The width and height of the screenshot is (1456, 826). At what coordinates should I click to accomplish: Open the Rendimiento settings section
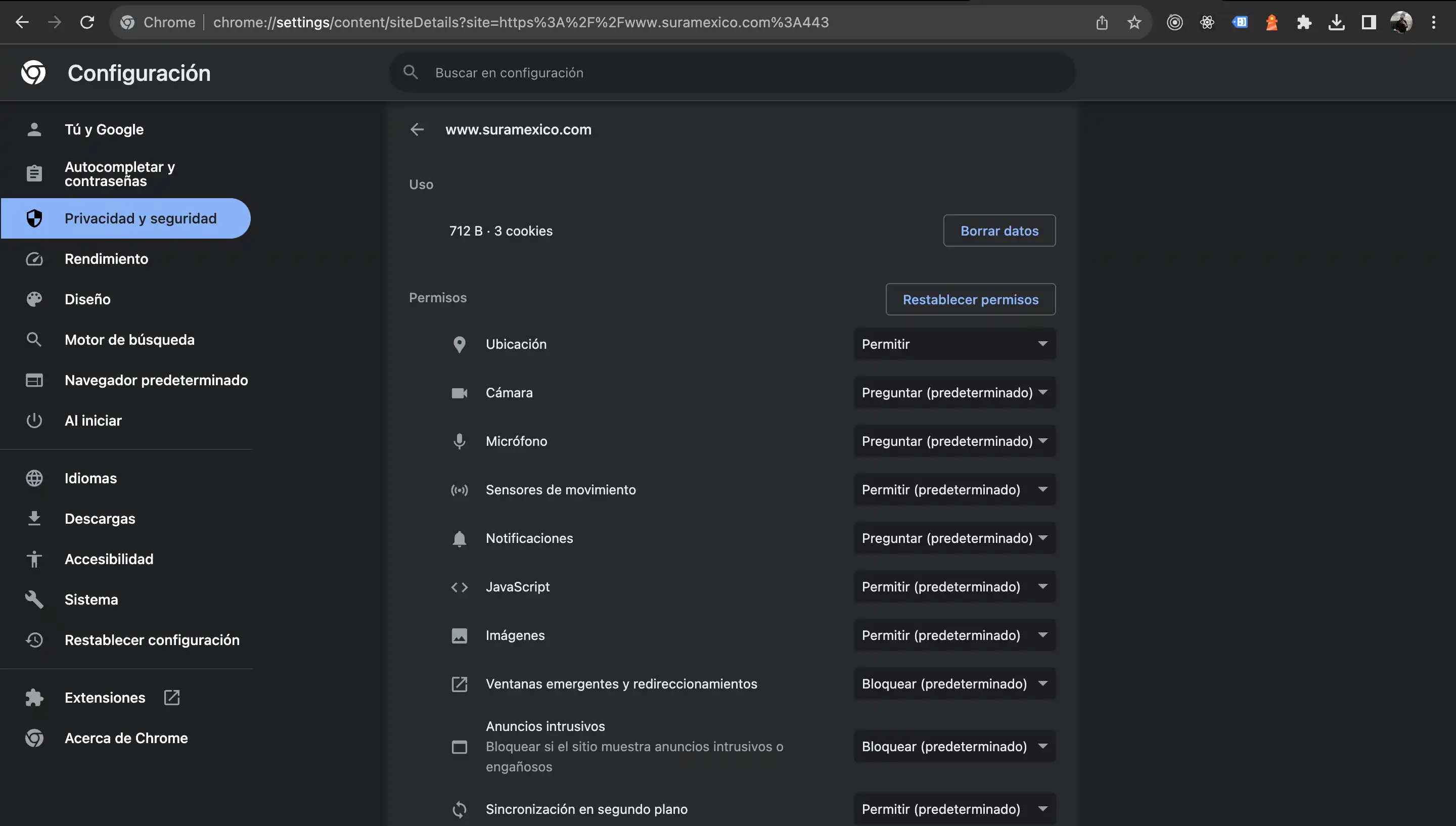[106, 259]
